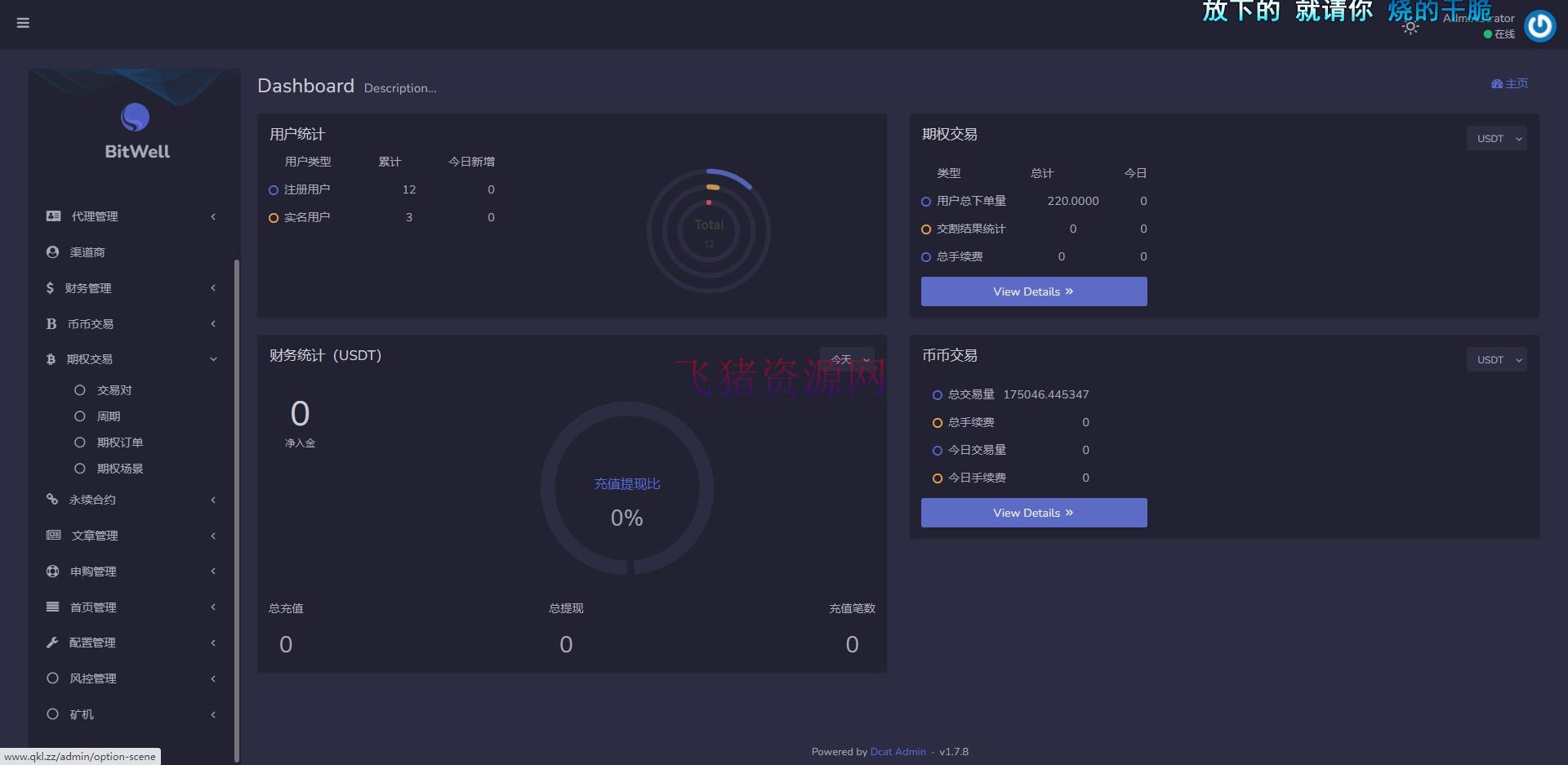Image resolution: width=1568 pixels, height=765 pixels.
Task: Click the 配置管理 wrench icon
Action: [52, 643]
